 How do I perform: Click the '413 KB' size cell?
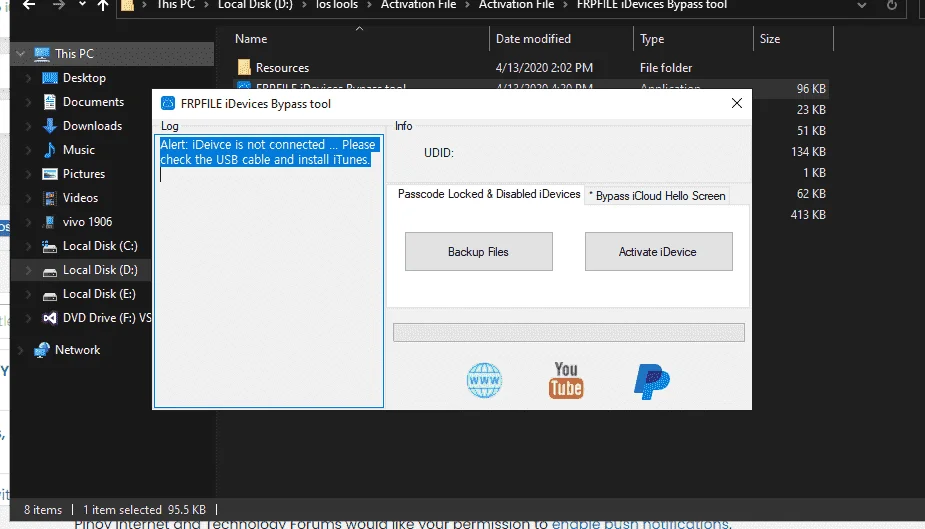(808, 215)
